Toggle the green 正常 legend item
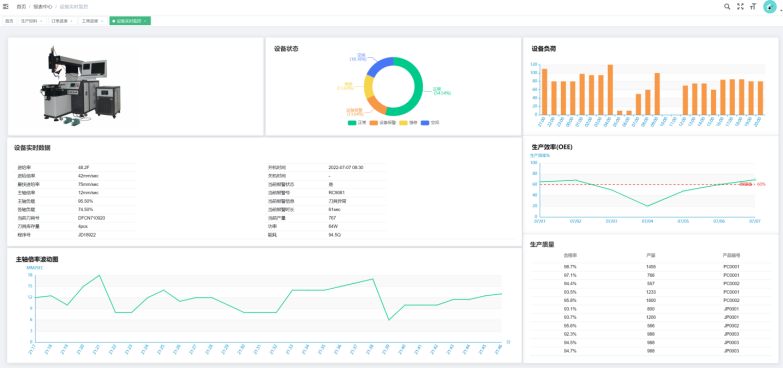Image resolution: width=783 pixels, height=369 pixels. tap(358, 122)
